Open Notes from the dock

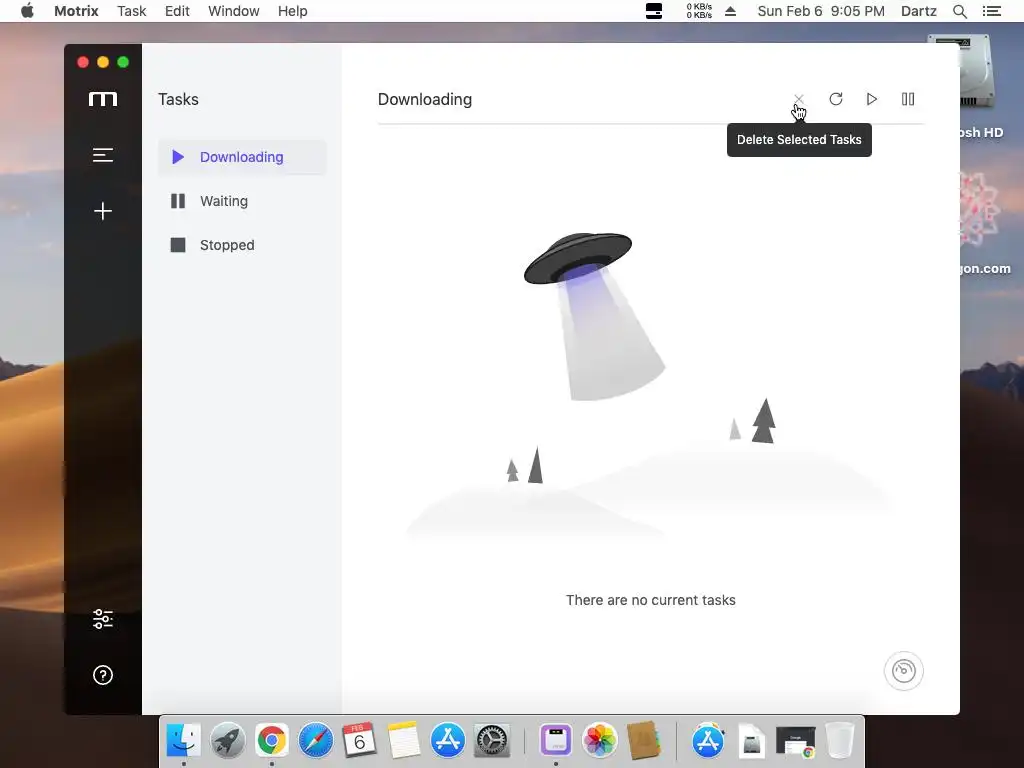click(404, 741)
